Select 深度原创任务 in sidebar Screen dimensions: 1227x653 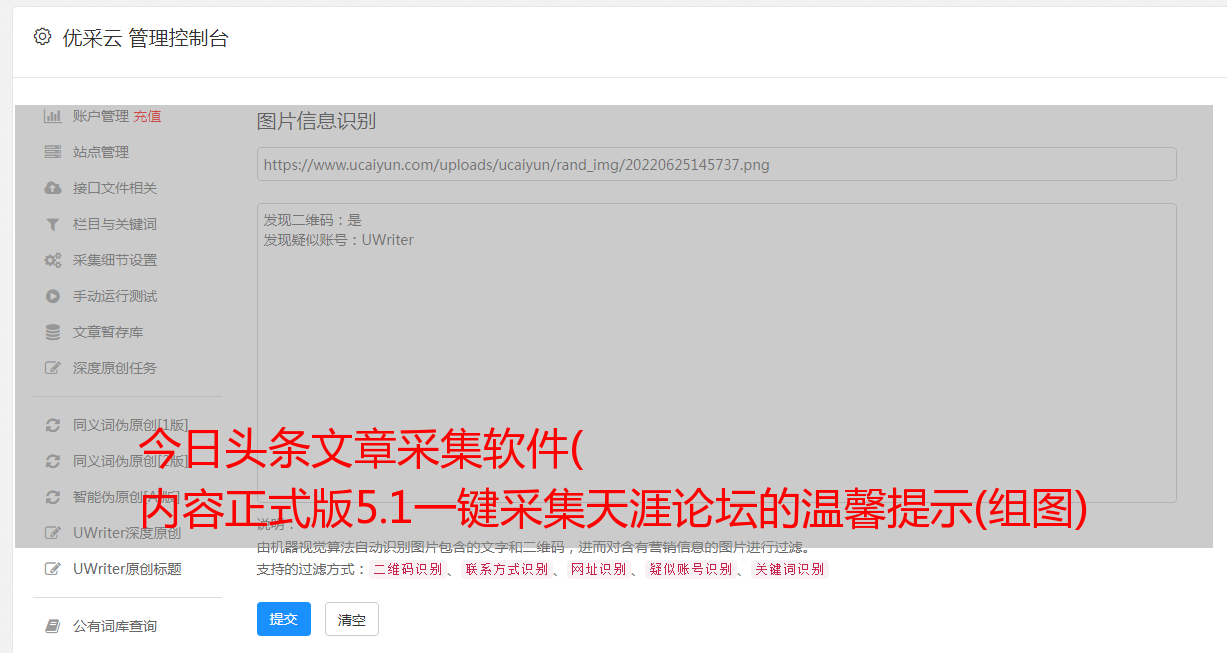pos(115,368)
